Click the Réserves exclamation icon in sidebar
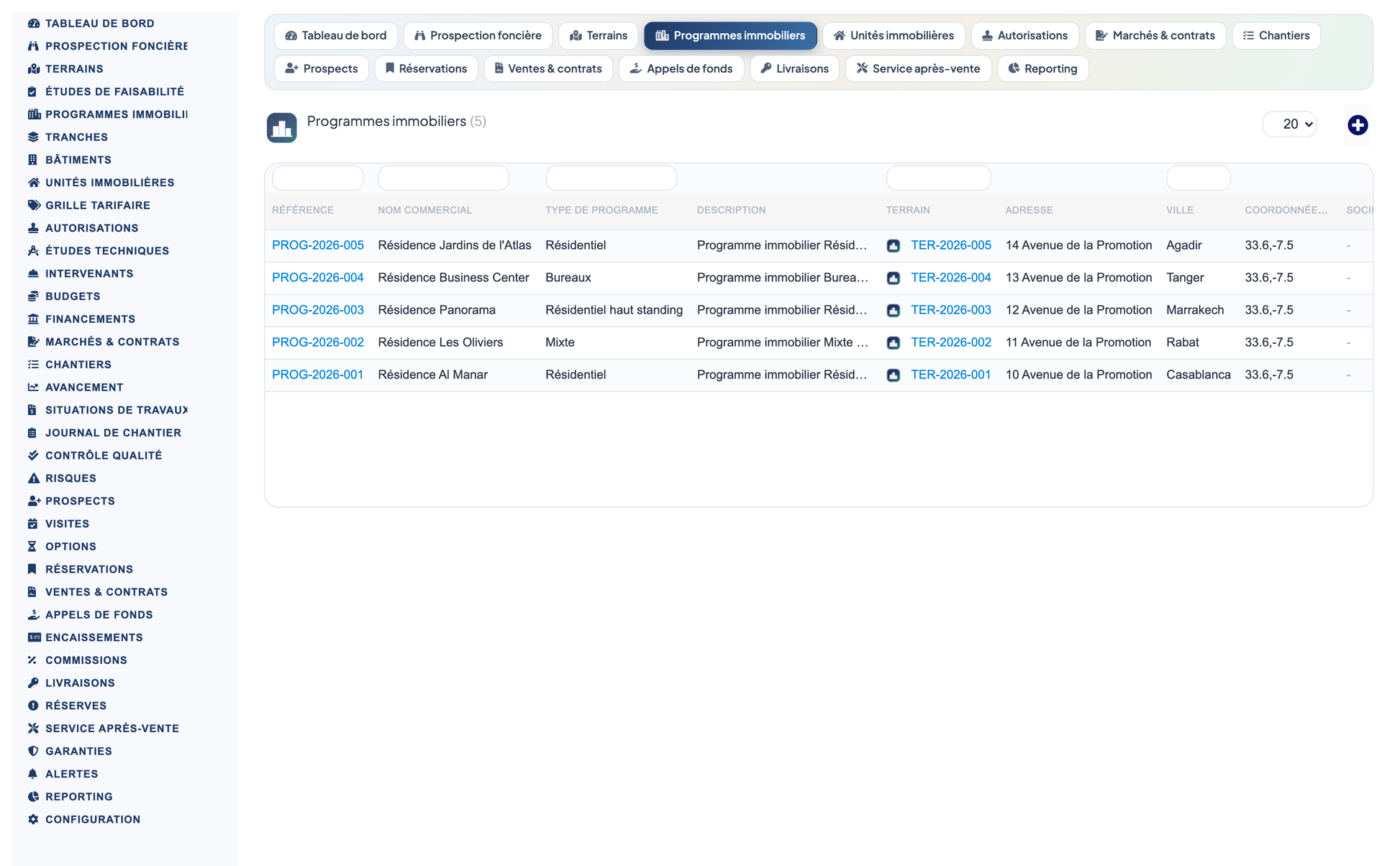Screen dimensions: 1400x866 (33, 706)
